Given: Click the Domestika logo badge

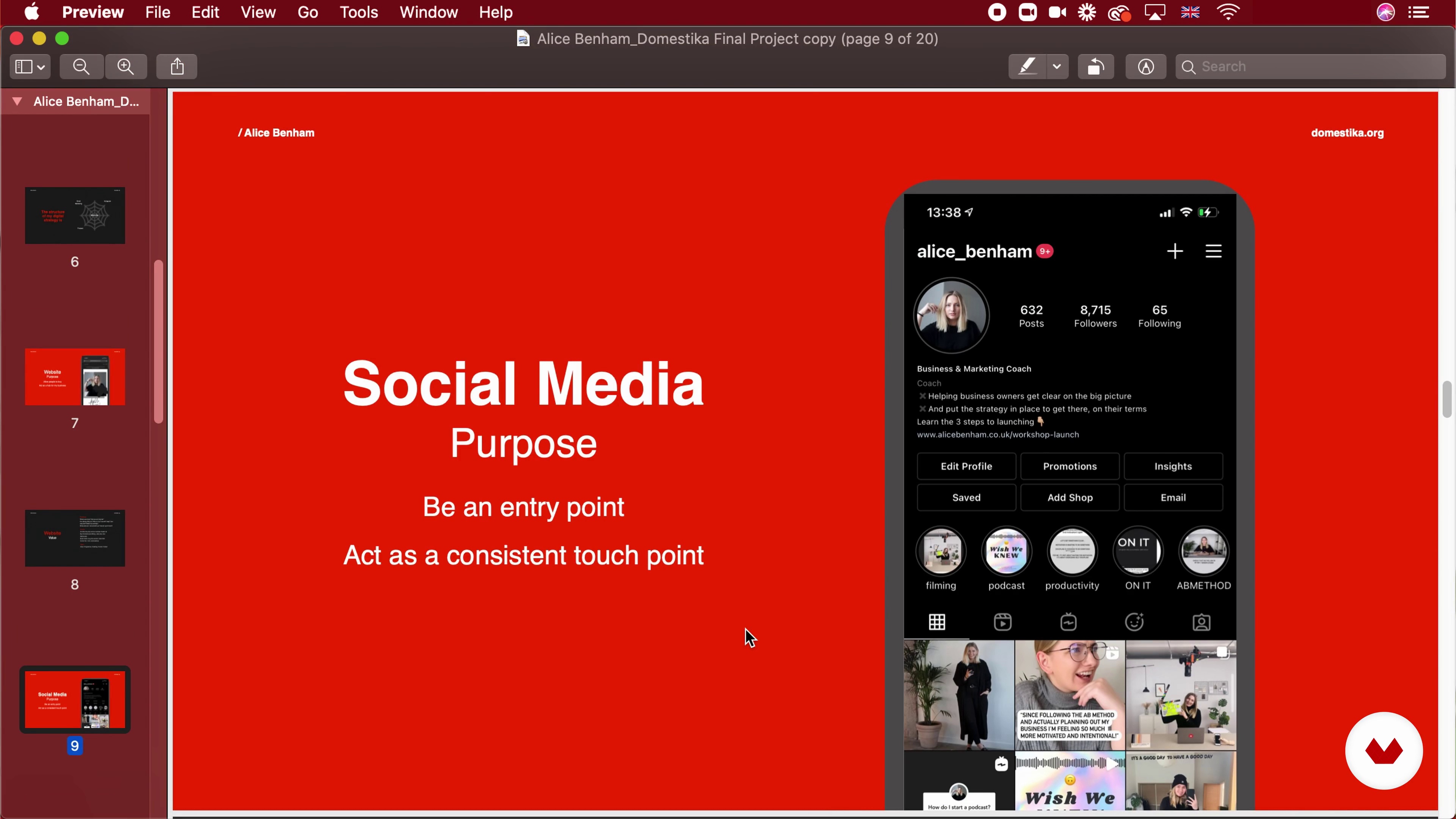Looking at the screenshot, I should 1384,751.
